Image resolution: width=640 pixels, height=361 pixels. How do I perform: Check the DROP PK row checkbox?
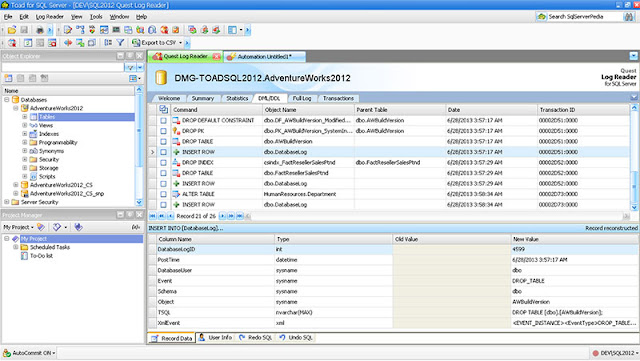coord(164,131)
